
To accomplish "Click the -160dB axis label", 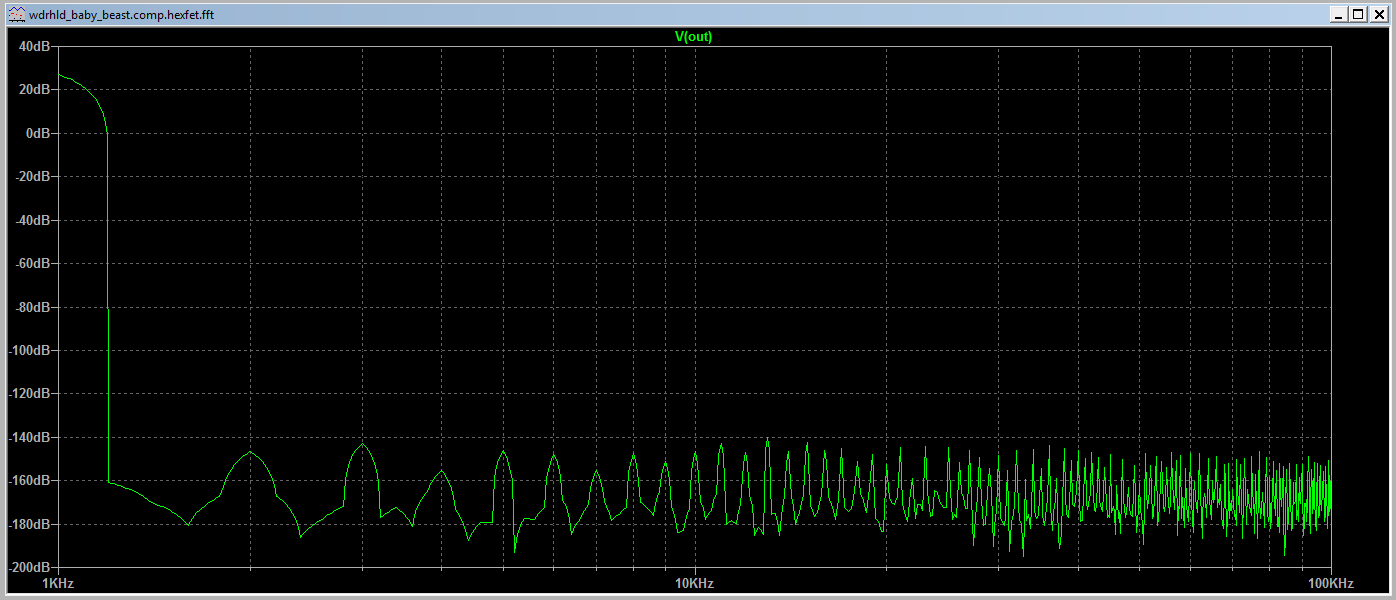I will pos(30,481).
